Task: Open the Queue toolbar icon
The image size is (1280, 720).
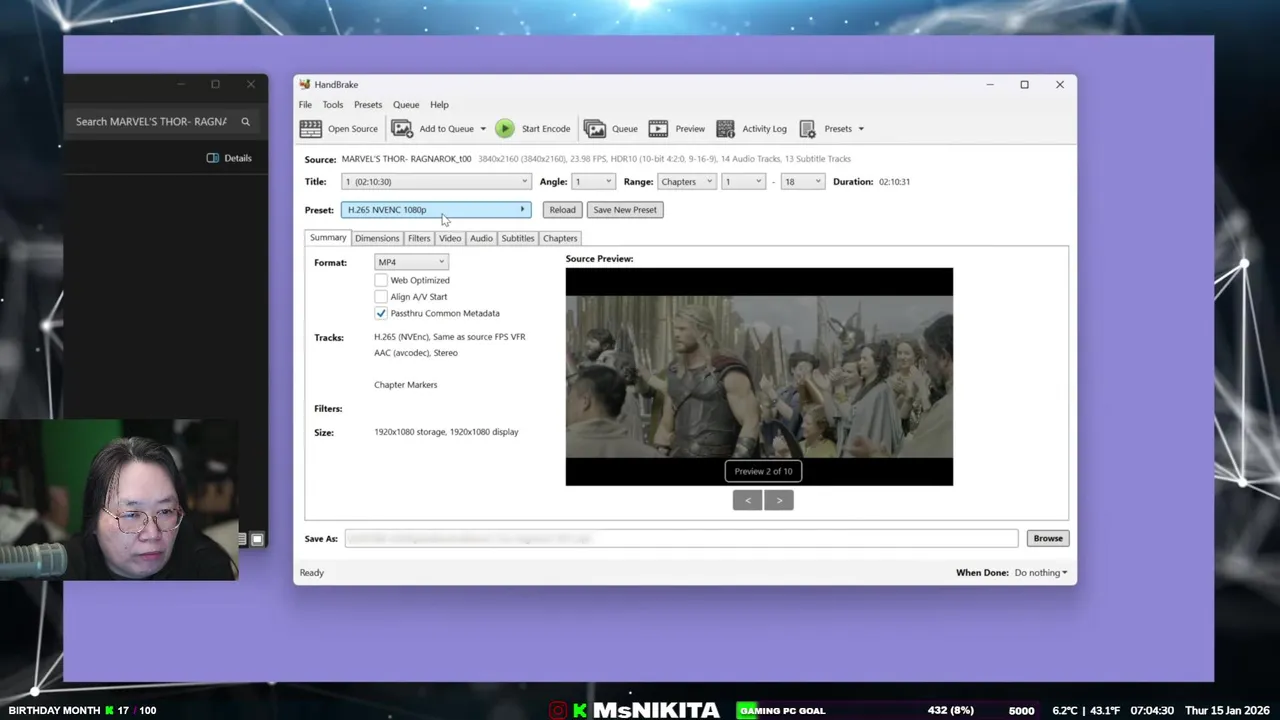Action: (595, 129)
